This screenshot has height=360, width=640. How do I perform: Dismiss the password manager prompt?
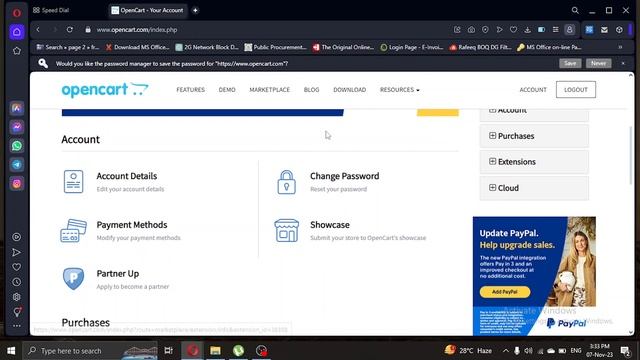pos(623,63)
